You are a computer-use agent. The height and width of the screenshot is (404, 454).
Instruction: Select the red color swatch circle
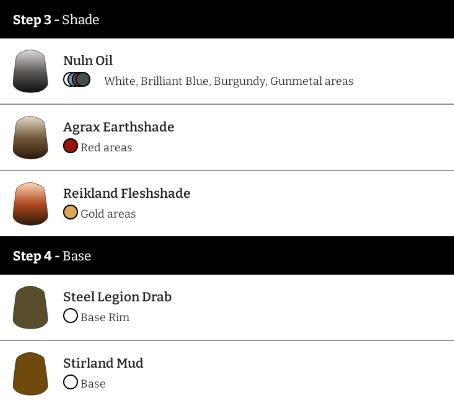click(x=70, y=146)
